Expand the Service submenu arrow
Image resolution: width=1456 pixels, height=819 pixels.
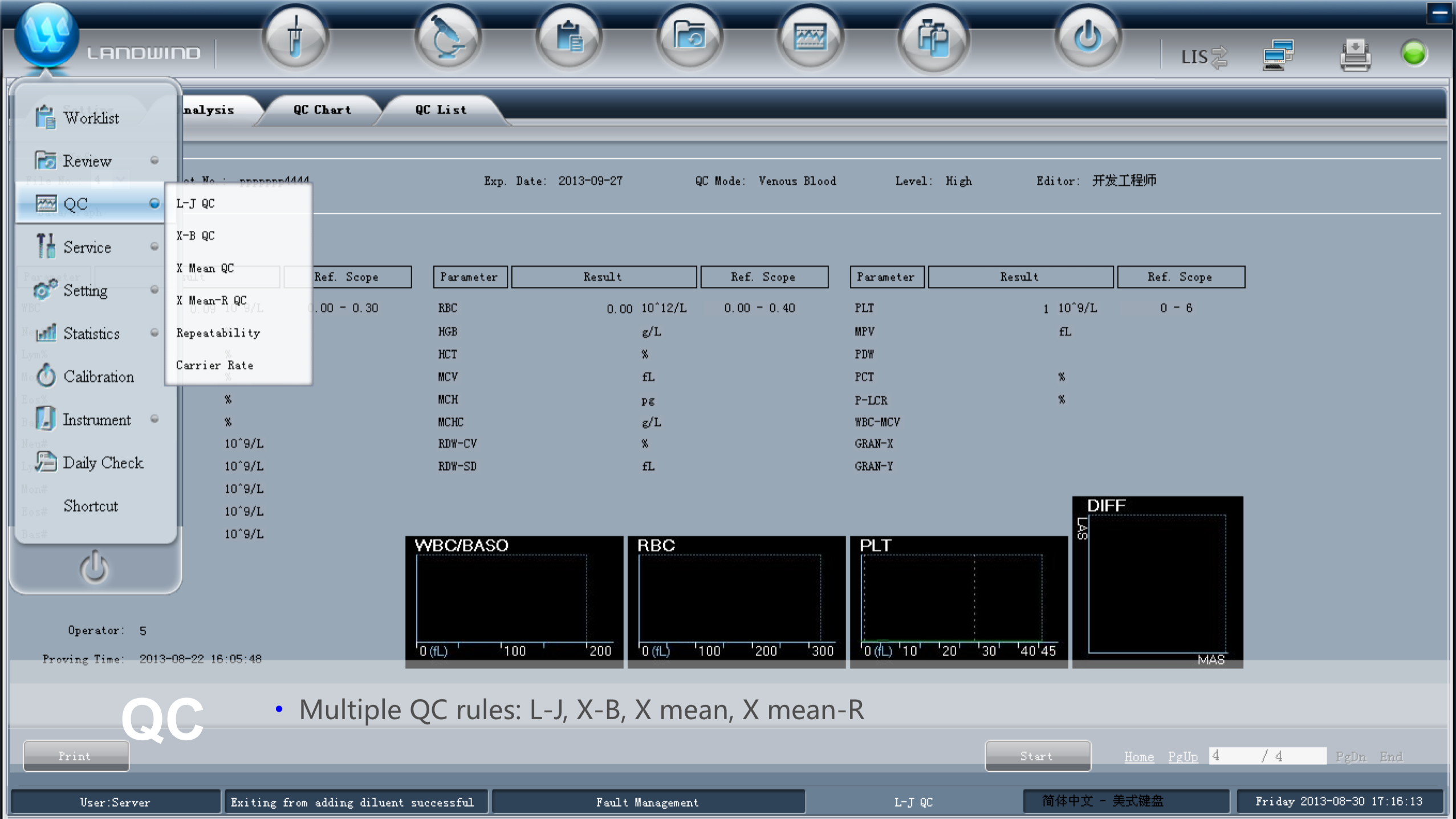(x=154, y=246)
